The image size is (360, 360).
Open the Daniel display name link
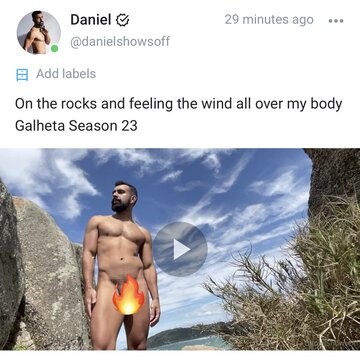point(91,20)
